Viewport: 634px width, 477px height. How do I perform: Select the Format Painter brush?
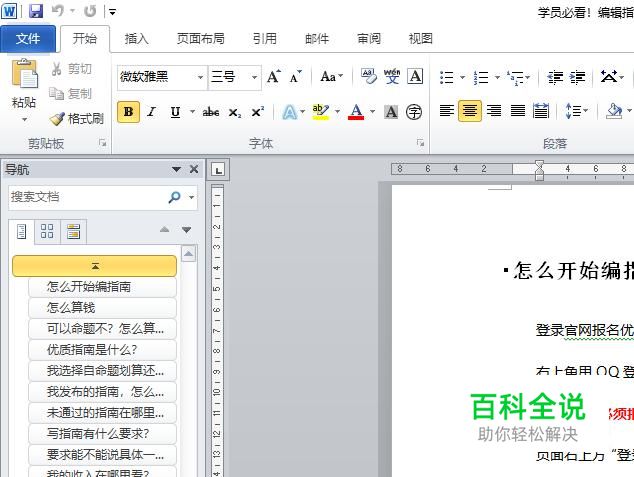point(77,118)
